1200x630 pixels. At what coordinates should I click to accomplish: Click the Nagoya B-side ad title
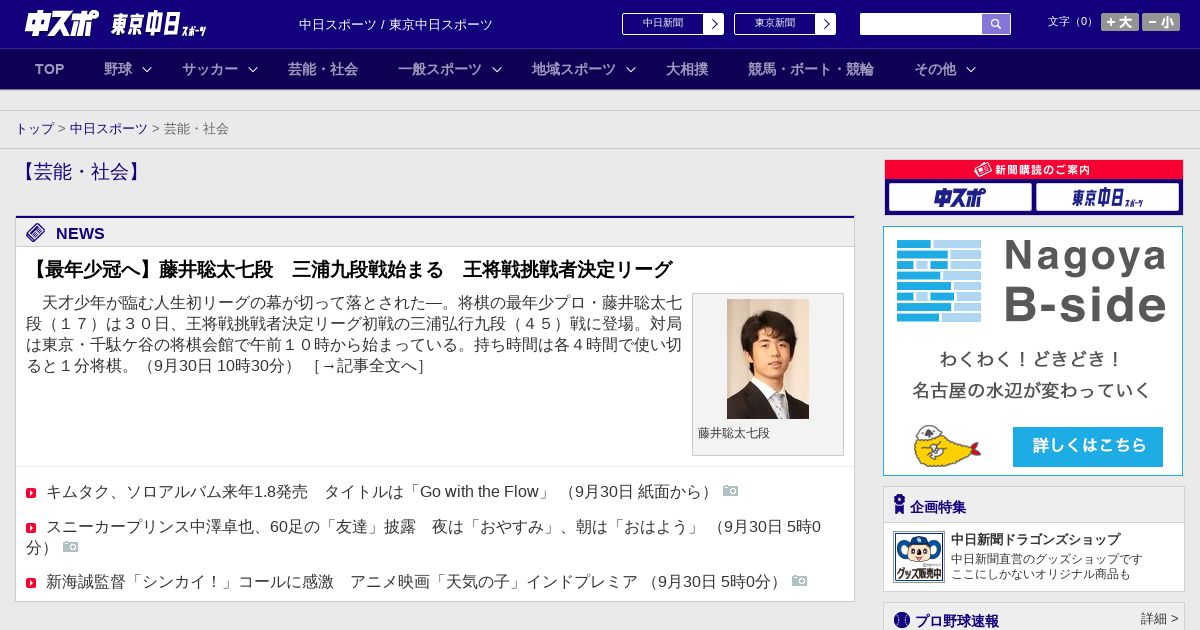(x=1085, y=281)
